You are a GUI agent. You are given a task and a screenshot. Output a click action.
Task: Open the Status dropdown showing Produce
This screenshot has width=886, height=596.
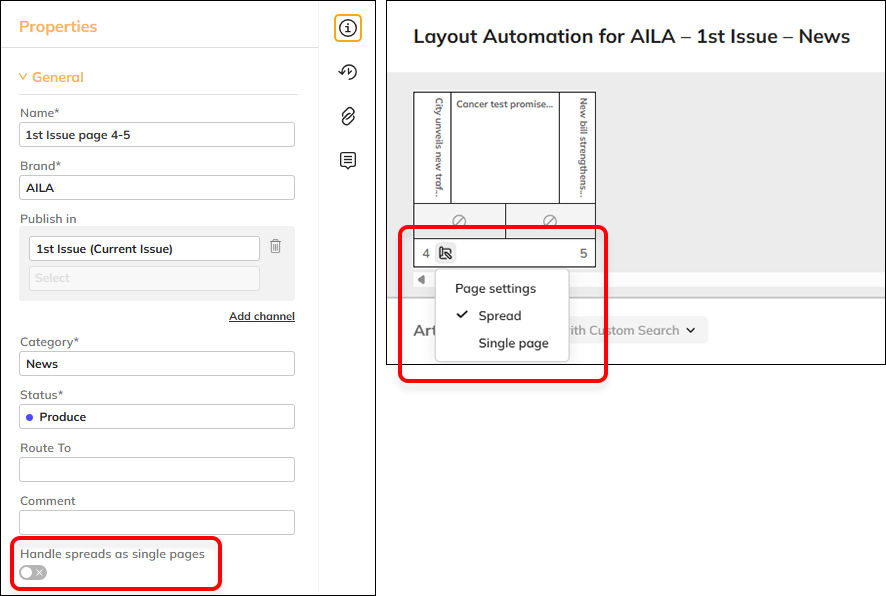tap(157, 417)
